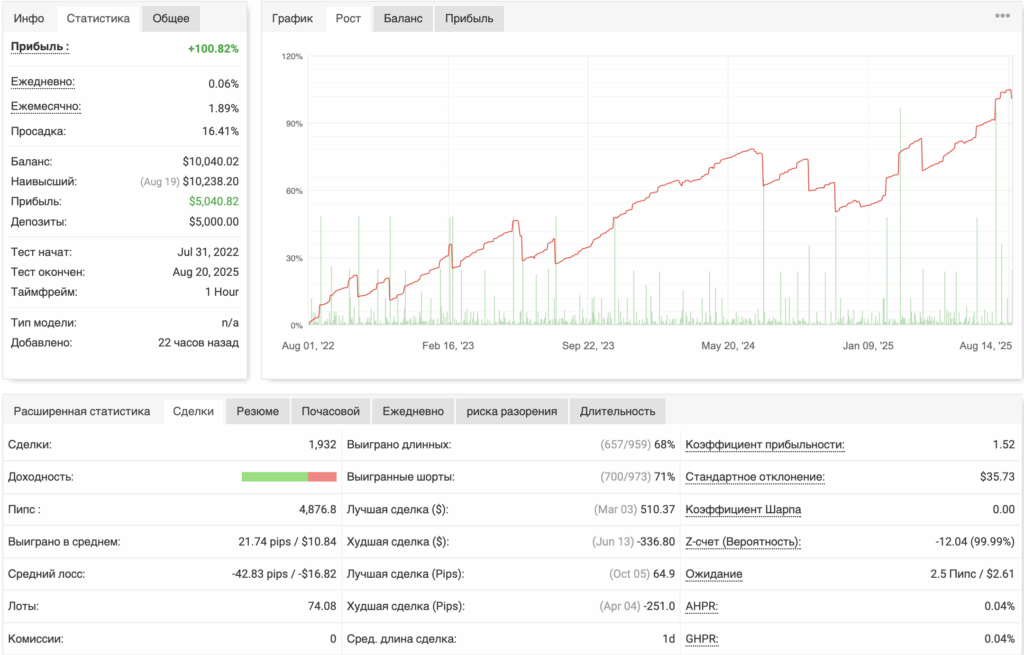Click the underlined Прибыль label above Ежедневно

[40, 47]
